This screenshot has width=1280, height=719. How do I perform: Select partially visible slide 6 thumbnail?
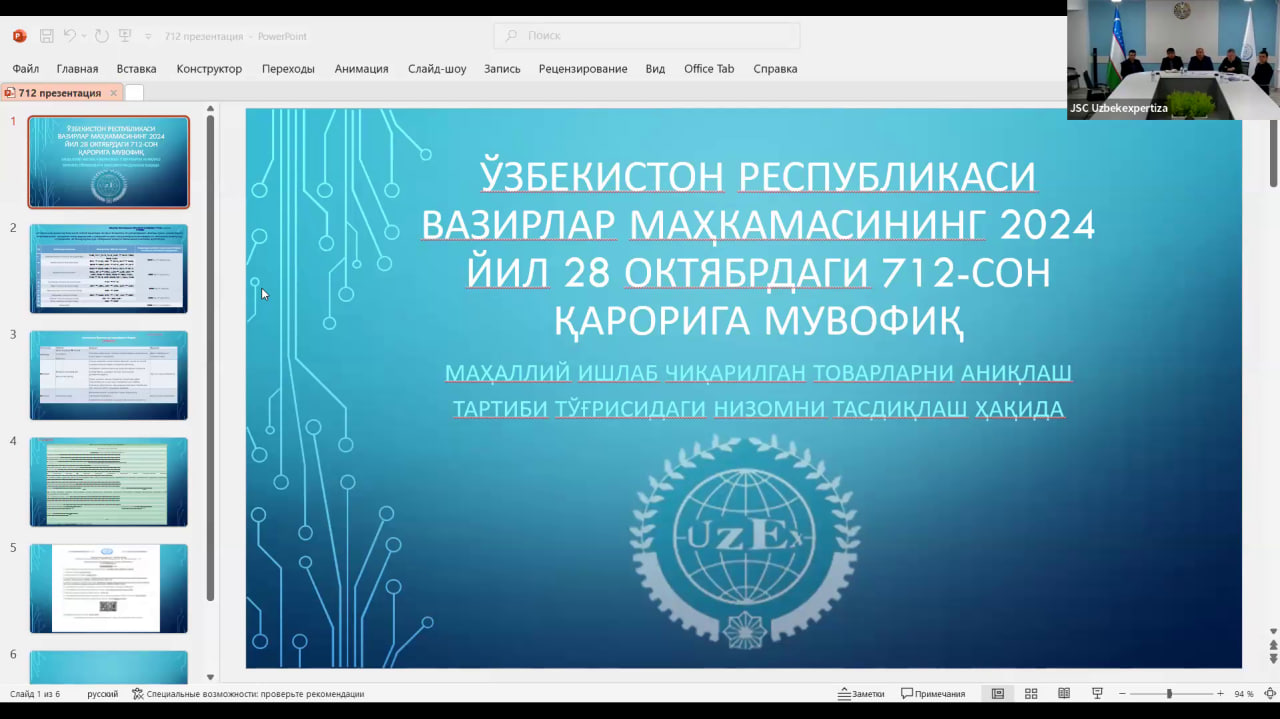click(108, 667)
